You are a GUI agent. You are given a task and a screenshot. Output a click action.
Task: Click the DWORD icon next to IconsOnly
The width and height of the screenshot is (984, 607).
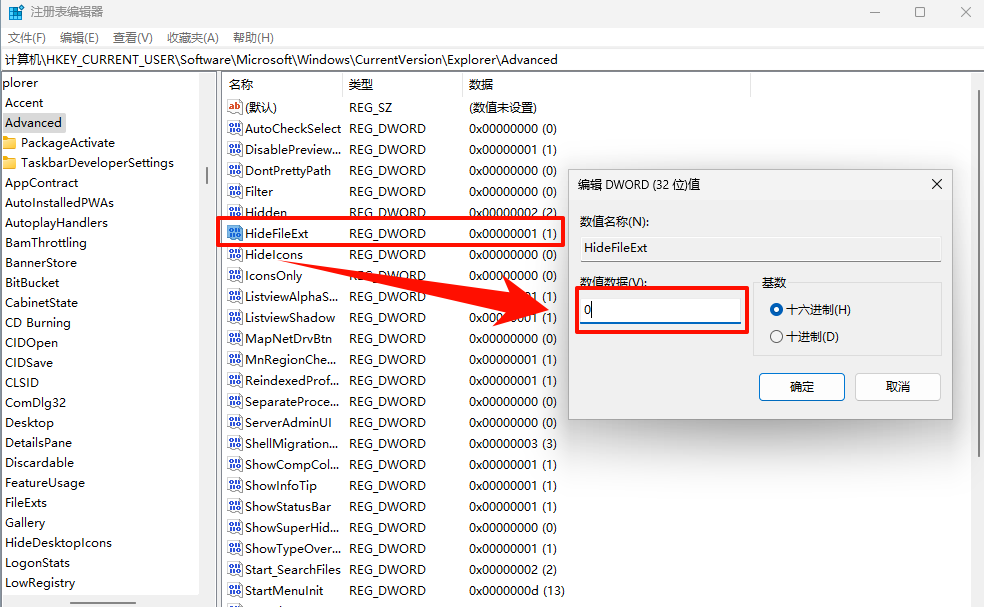tap(234, 275)
